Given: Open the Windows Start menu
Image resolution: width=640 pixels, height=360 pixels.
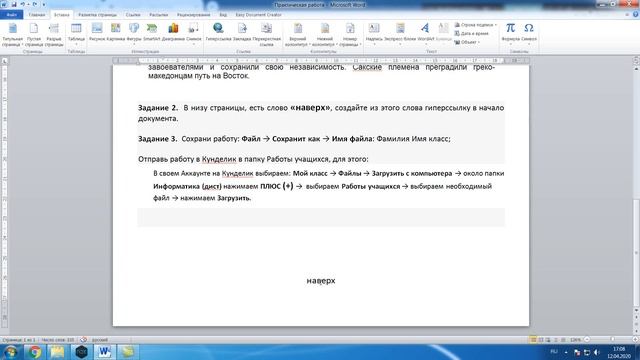Looking at the screenshot, I should point(10,352).
